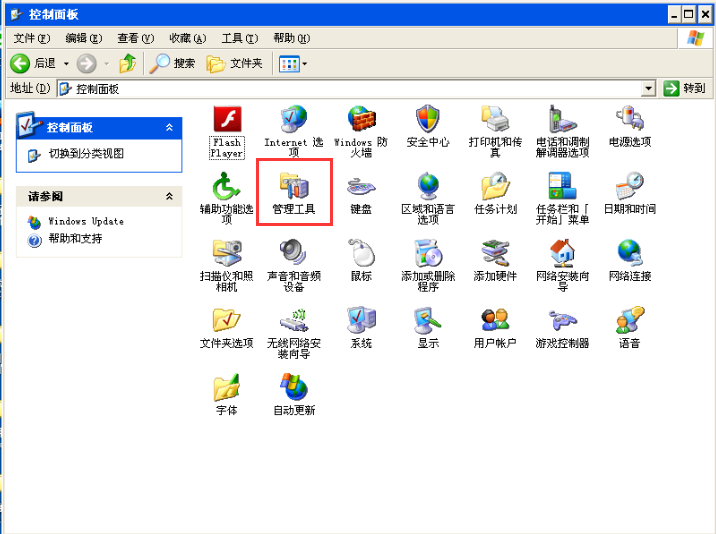The image size is (716, 534).
Task: Open 帮助和支持 link
Action: 75,238
